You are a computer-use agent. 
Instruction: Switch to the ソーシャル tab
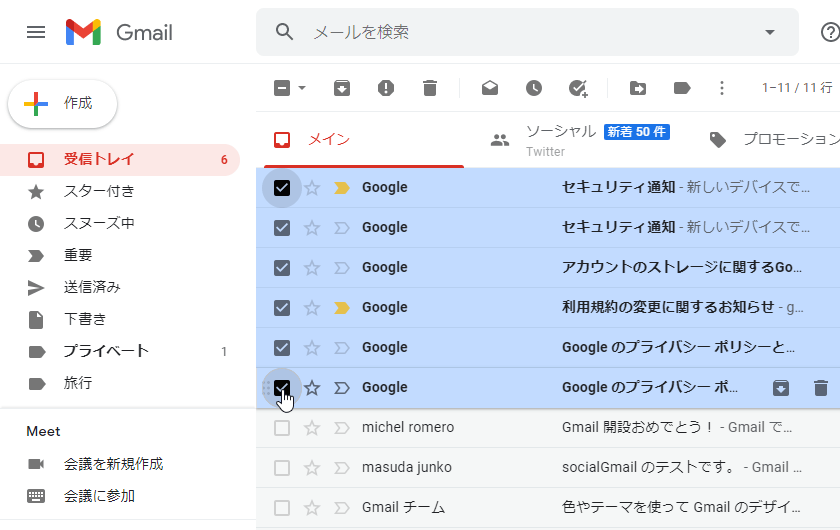click(x=581, y=140)
